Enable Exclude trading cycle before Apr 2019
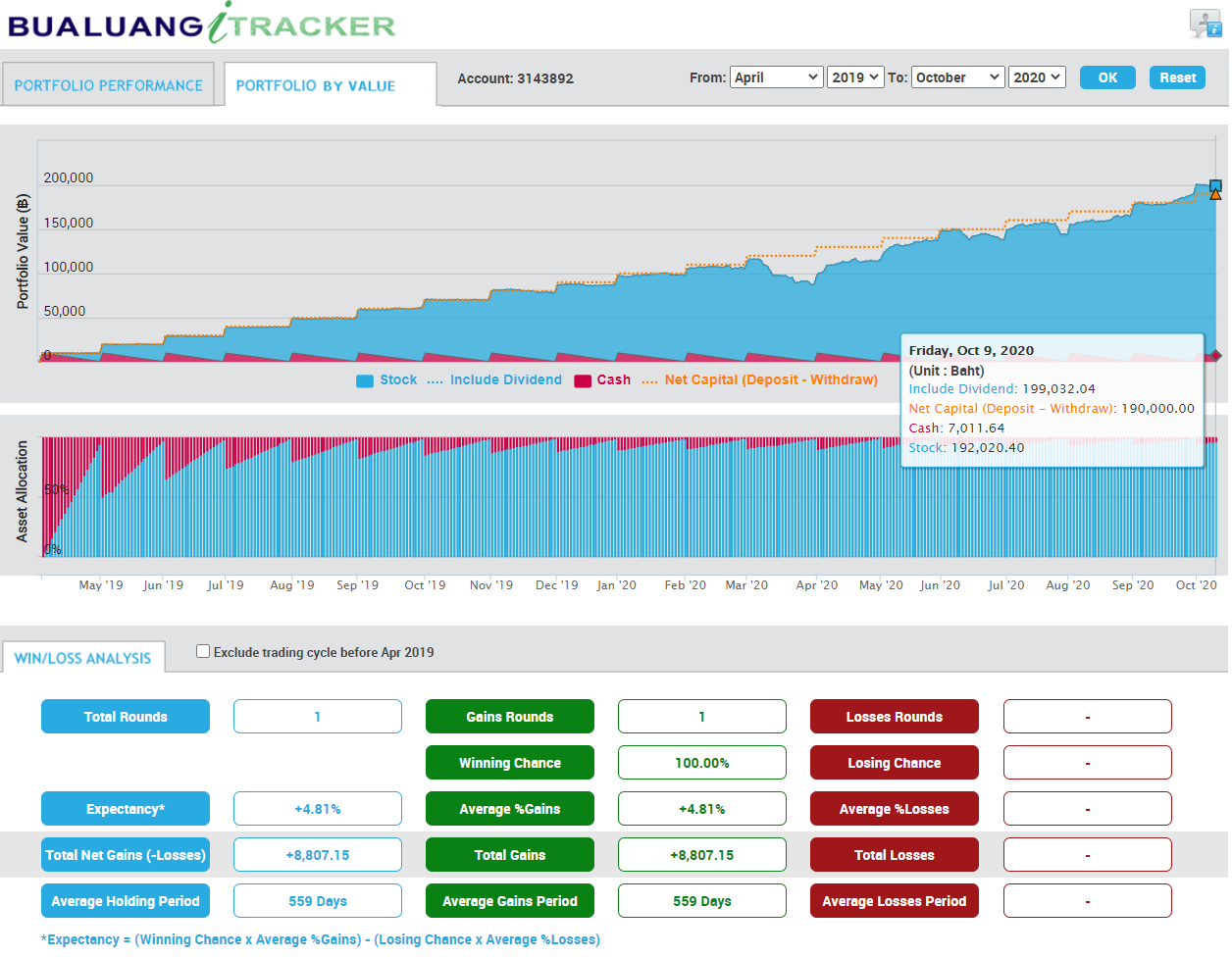Screen dimensions: 1232x957 point(203,651)
